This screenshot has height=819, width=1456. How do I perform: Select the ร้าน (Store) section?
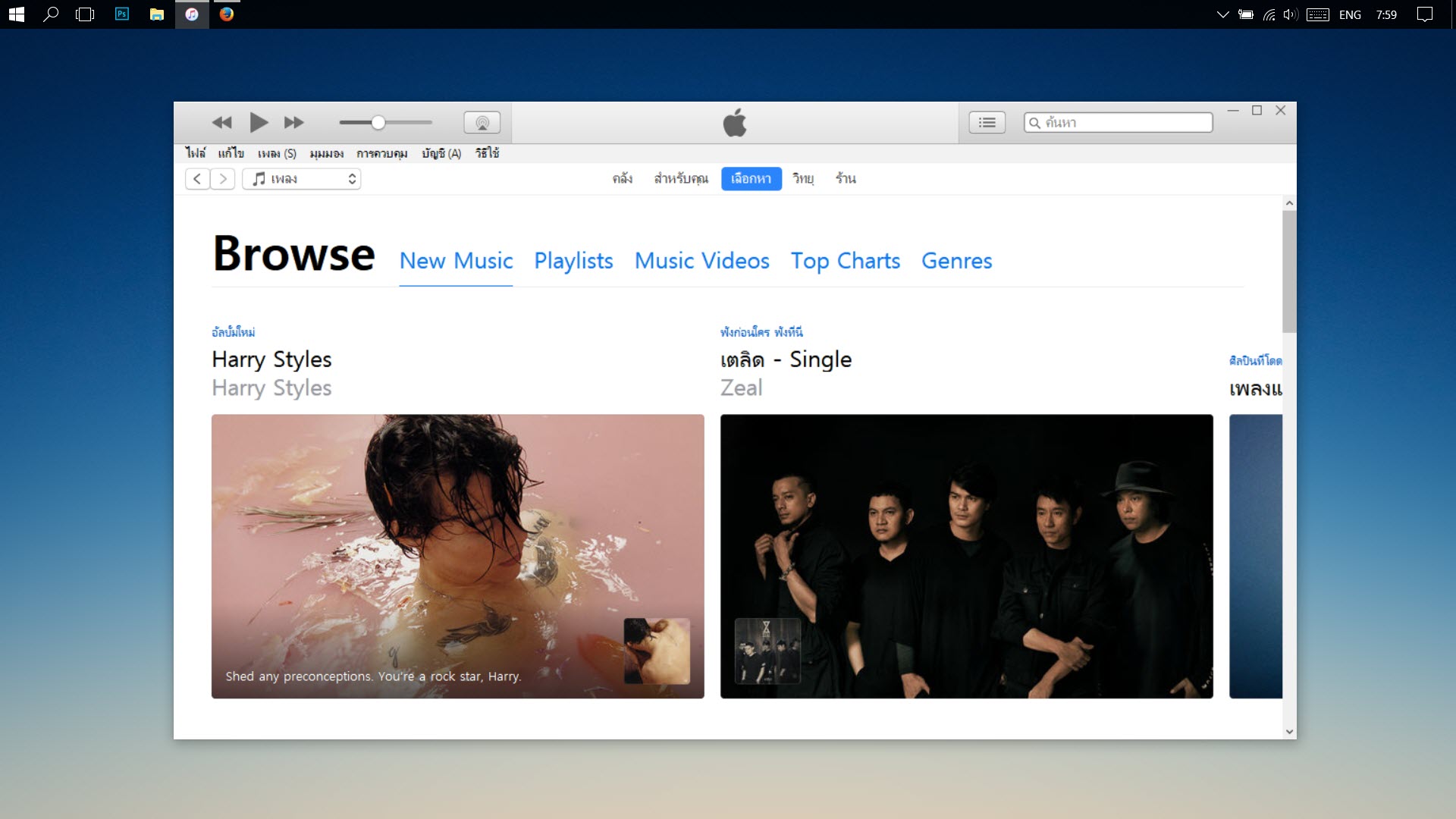click(846, 179)
